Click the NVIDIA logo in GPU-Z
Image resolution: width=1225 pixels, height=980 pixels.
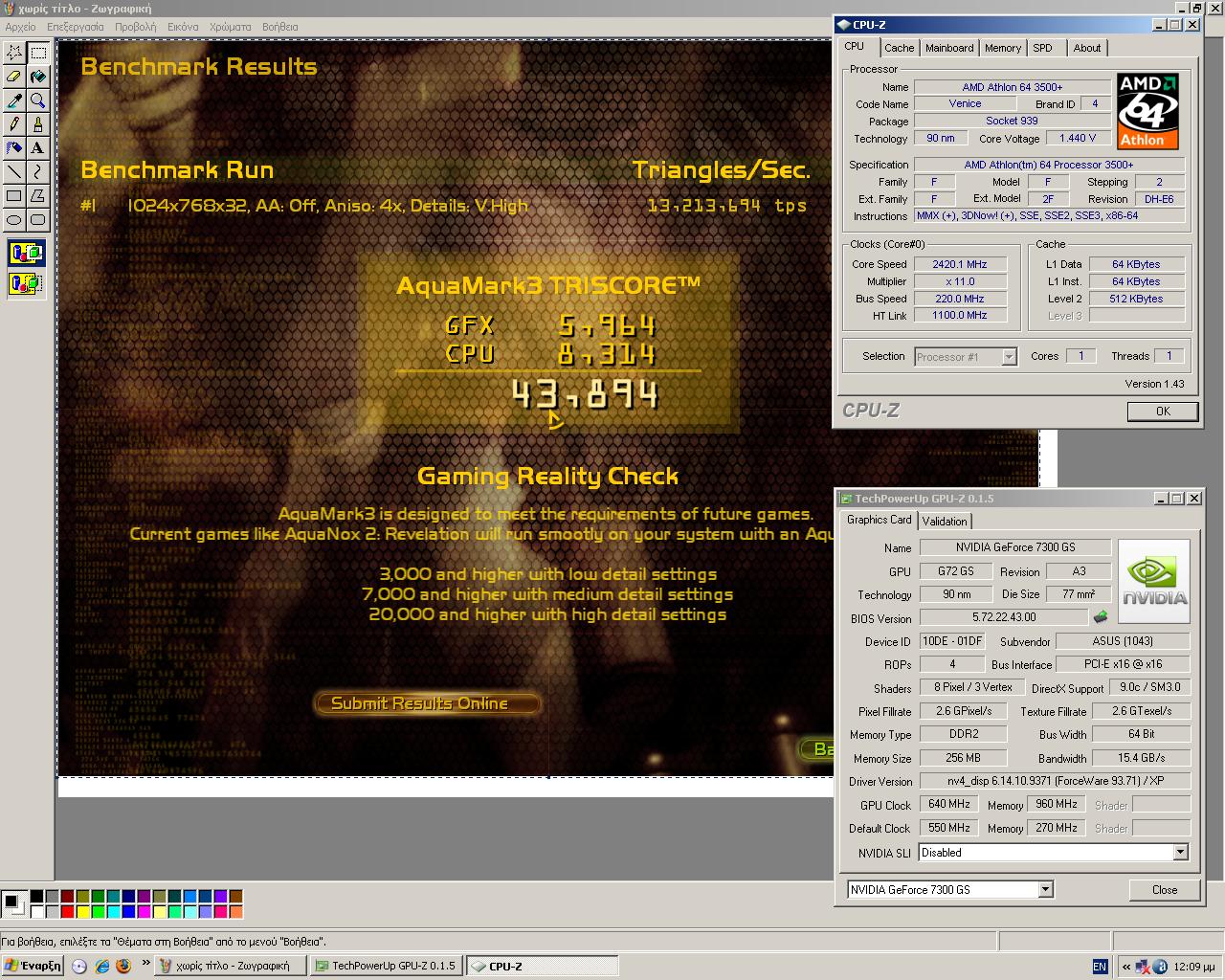(1154, 582)
